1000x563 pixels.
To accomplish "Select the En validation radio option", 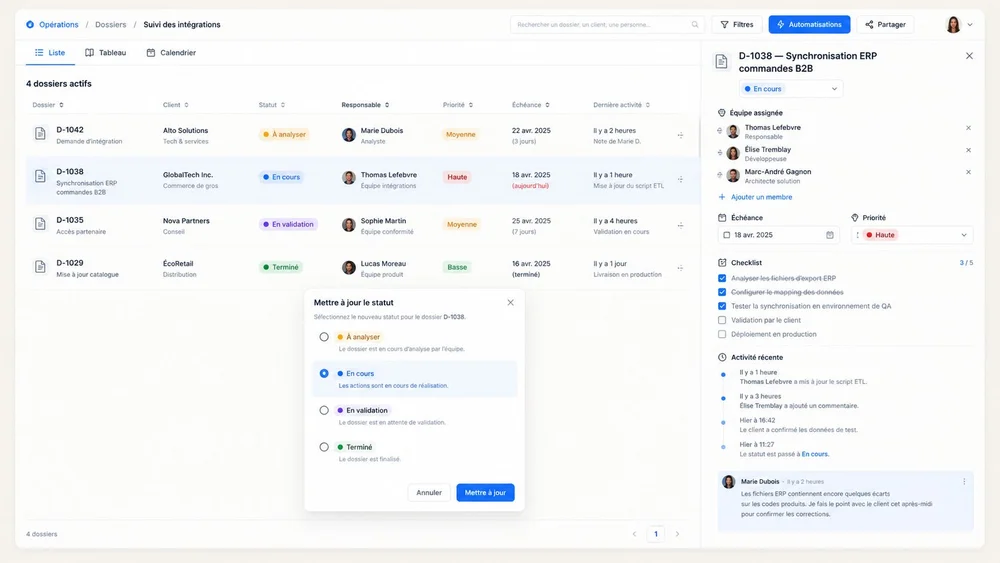I will (x=324, y=410).
